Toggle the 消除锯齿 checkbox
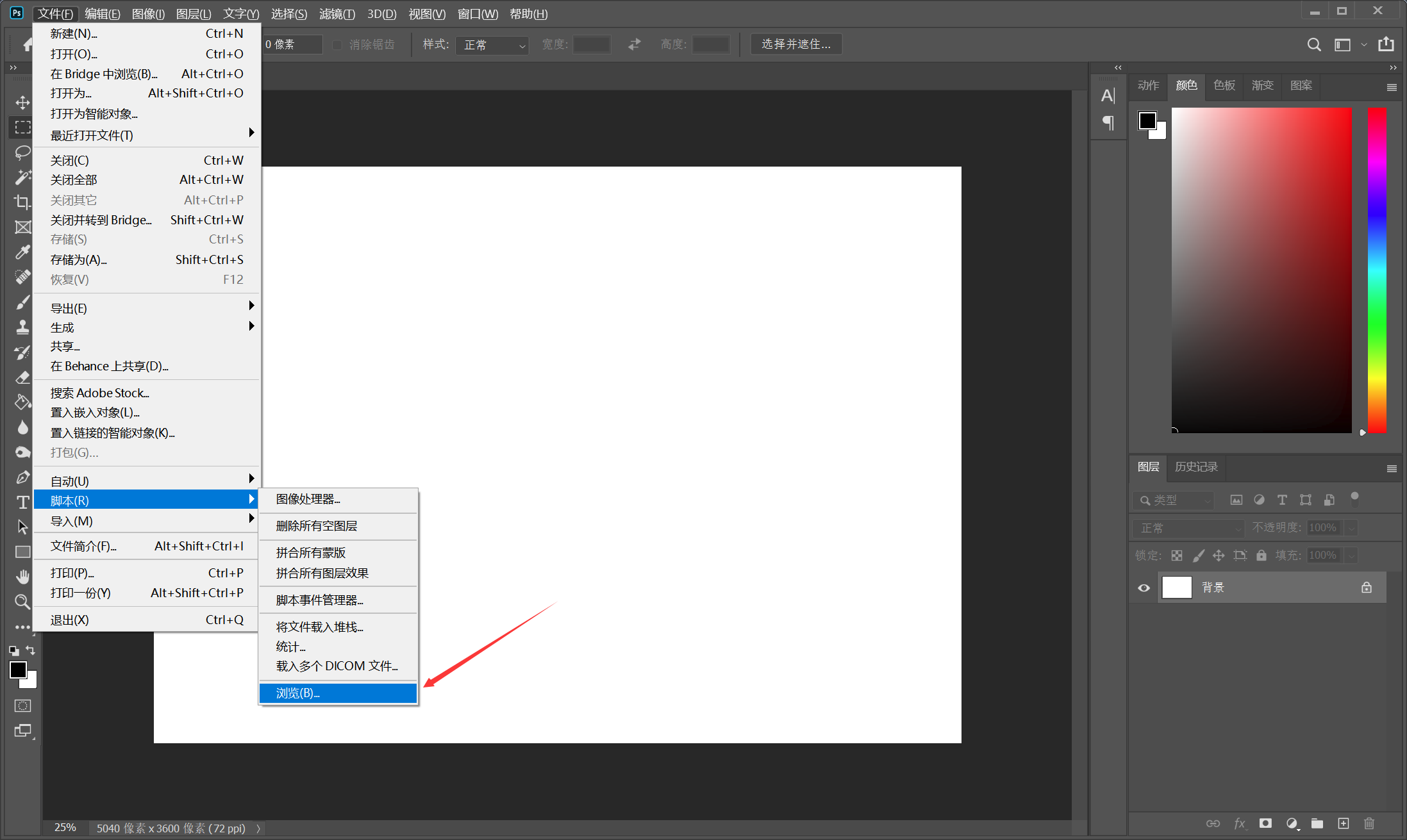Viewport: 1407px width, 840px height. click(337, 45)
